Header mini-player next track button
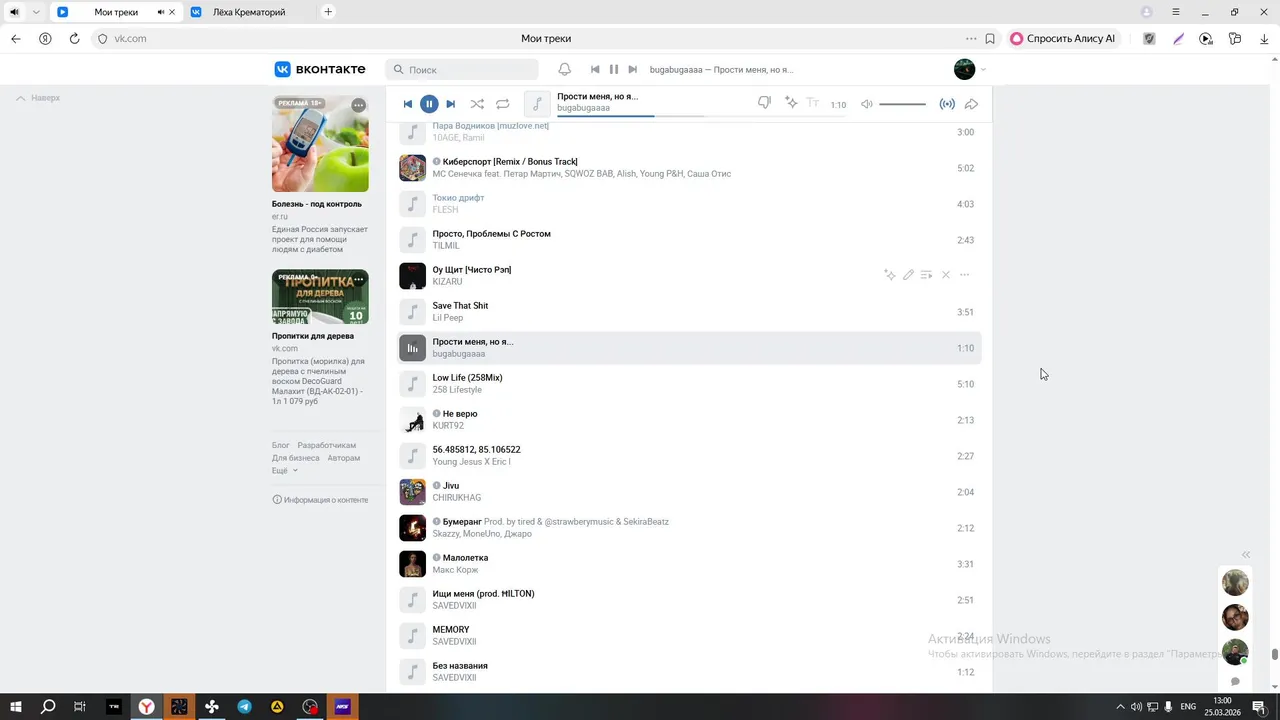Screen dimensions: 1280x720 point(632,70)
